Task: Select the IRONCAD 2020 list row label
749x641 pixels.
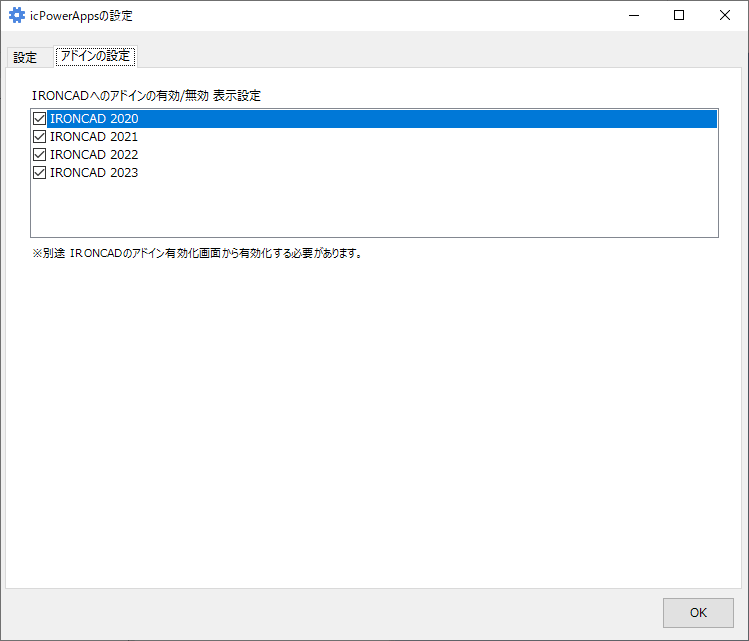Action: click(94, 119)
